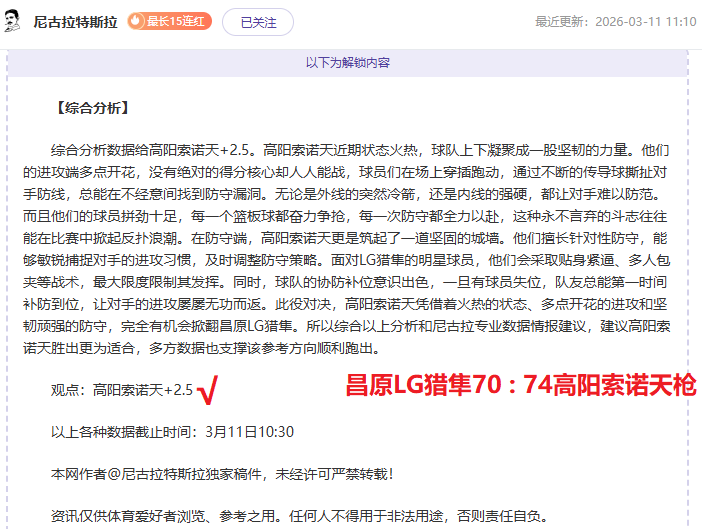702x529 pixels.
Task: Click the 最长15连红 streak badge
Action: (x=168, y=21)
